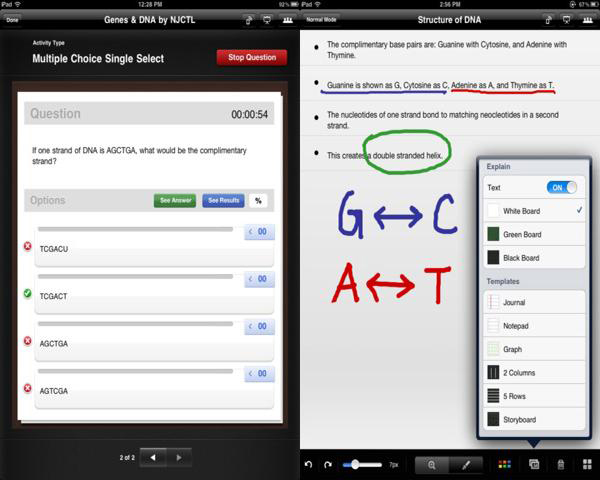Click the See Results button
Viewport: 600px width, 480px height.
click(x=223, y=200)
